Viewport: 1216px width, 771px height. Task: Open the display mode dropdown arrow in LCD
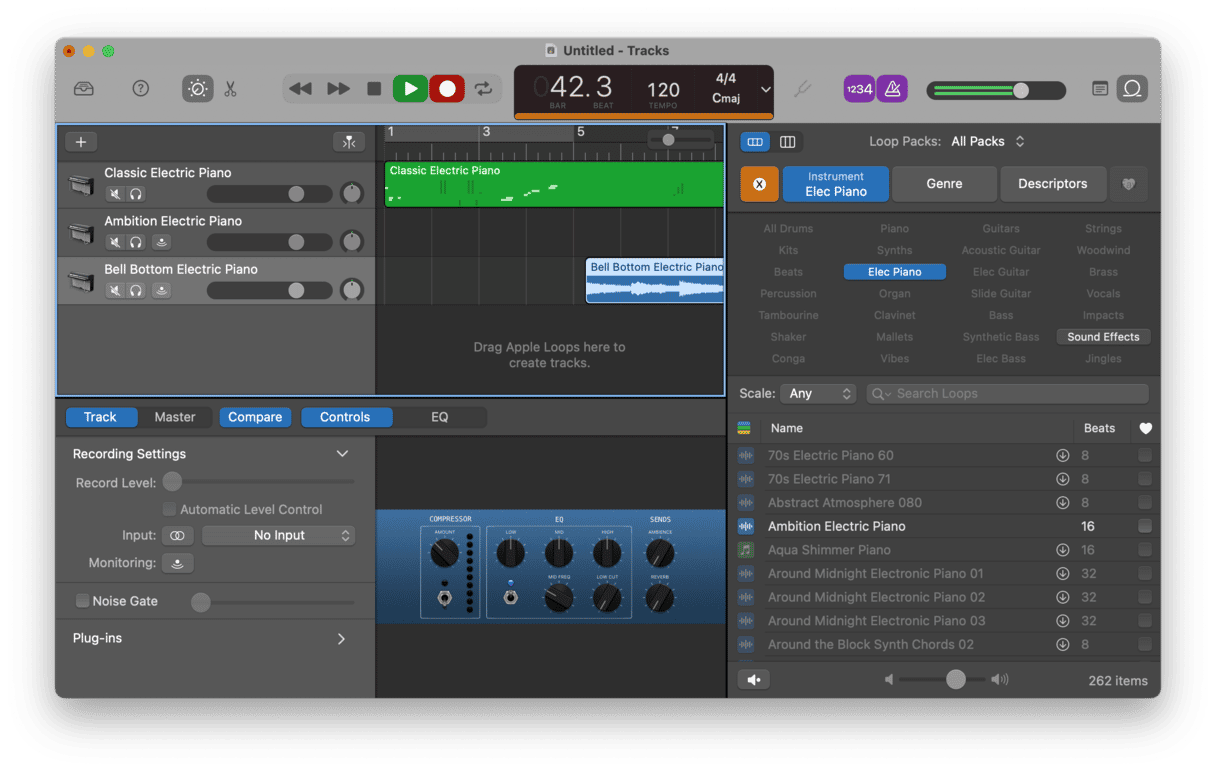766,90
